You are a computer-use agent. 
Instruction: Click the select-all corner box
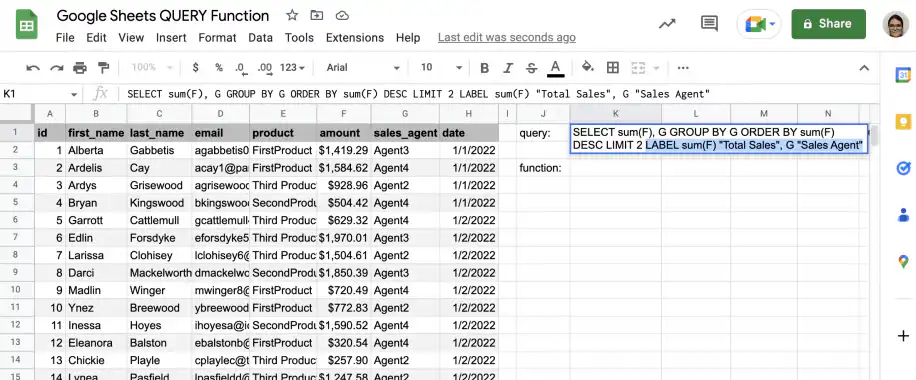16,113
